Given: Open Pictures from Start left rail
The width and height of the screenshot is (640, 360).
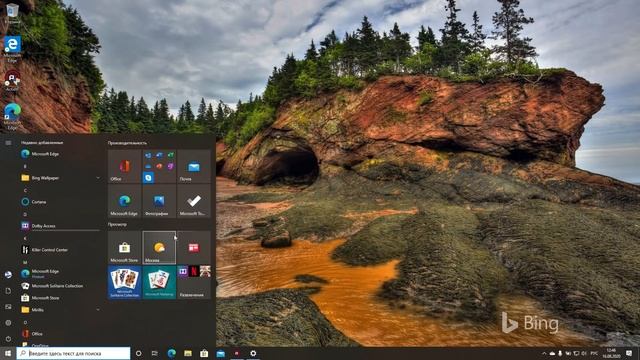Looking at the screenshot, I should point(8,307).
